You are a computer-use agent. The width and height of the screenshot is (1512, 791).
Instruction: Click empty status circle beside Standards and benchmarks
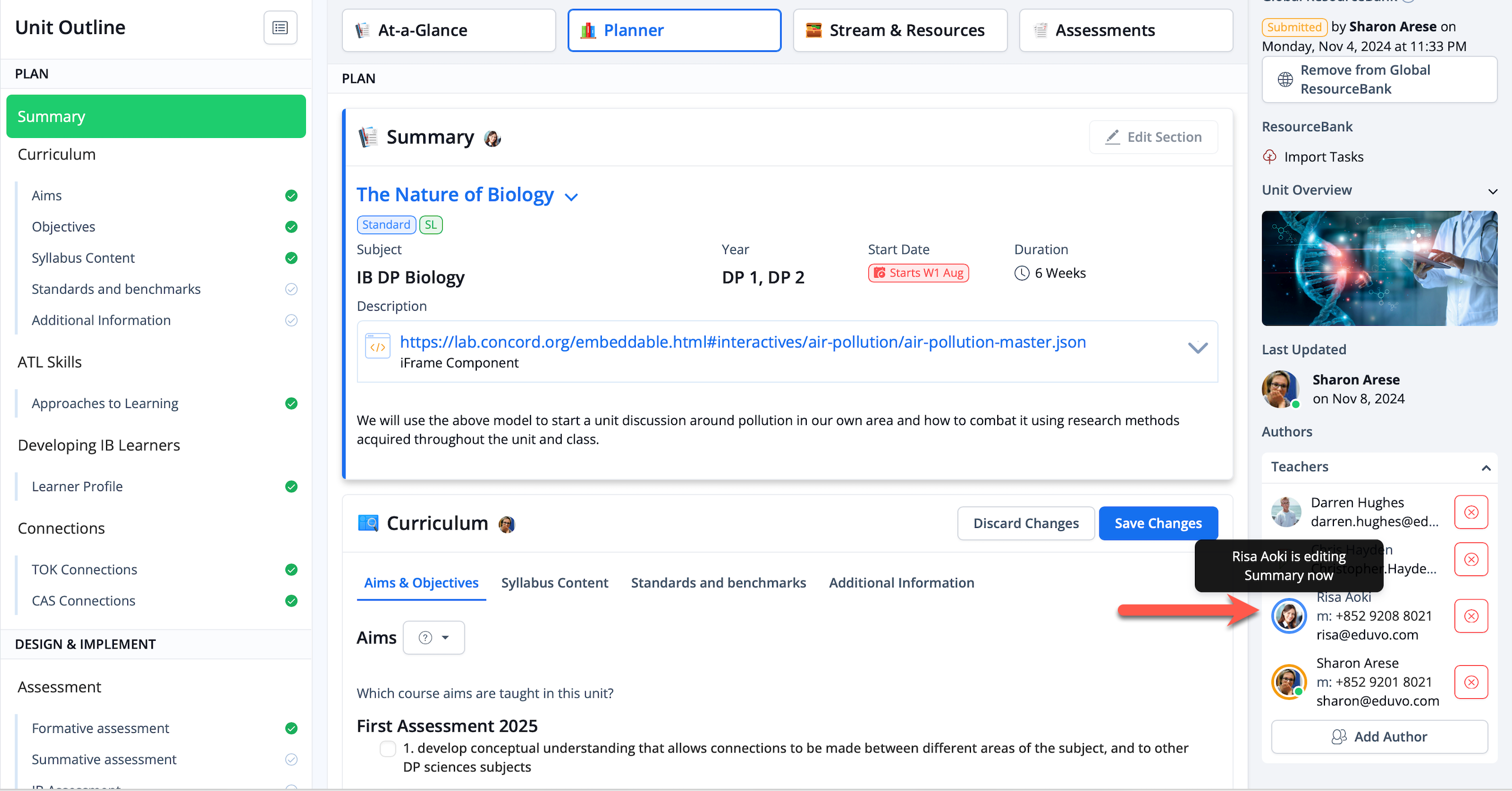coord(291,289)
